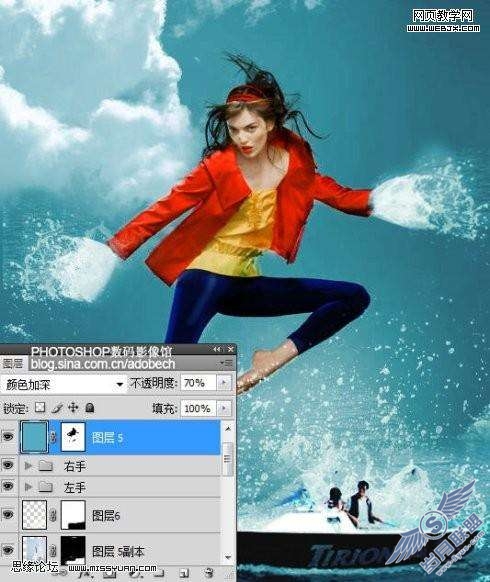490x582 pixels.
Task: Select the layer mask thumbnail of 图层 5
Action: click(73, 437)
